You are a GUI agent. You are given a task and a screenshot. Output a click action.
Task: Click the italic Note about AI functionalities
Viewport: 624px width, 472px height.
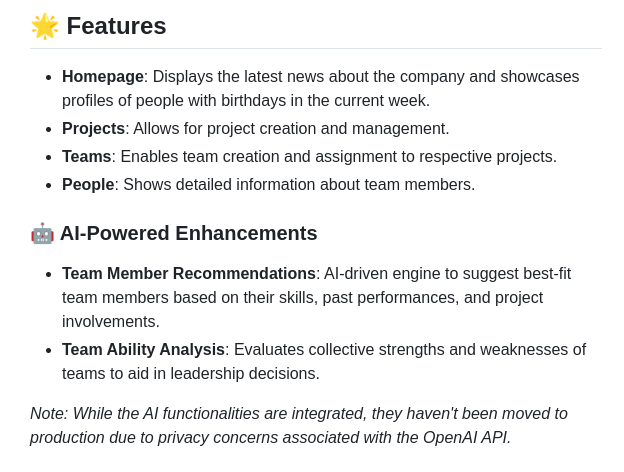pyautogui.click(x=299, y=425)
